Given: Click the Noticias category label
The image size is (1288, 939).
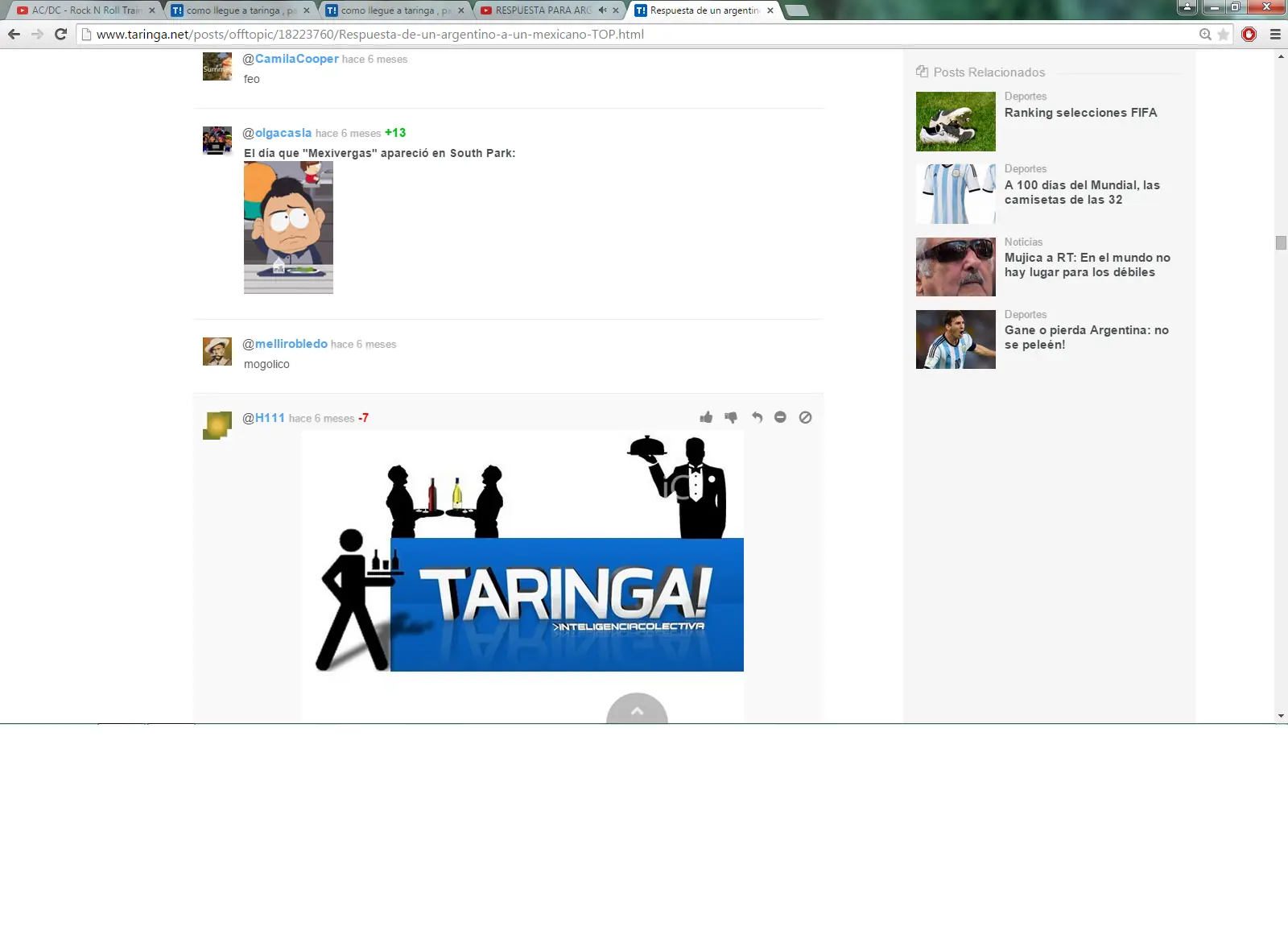Looking at the screenshot, I should pos(1023,242).
